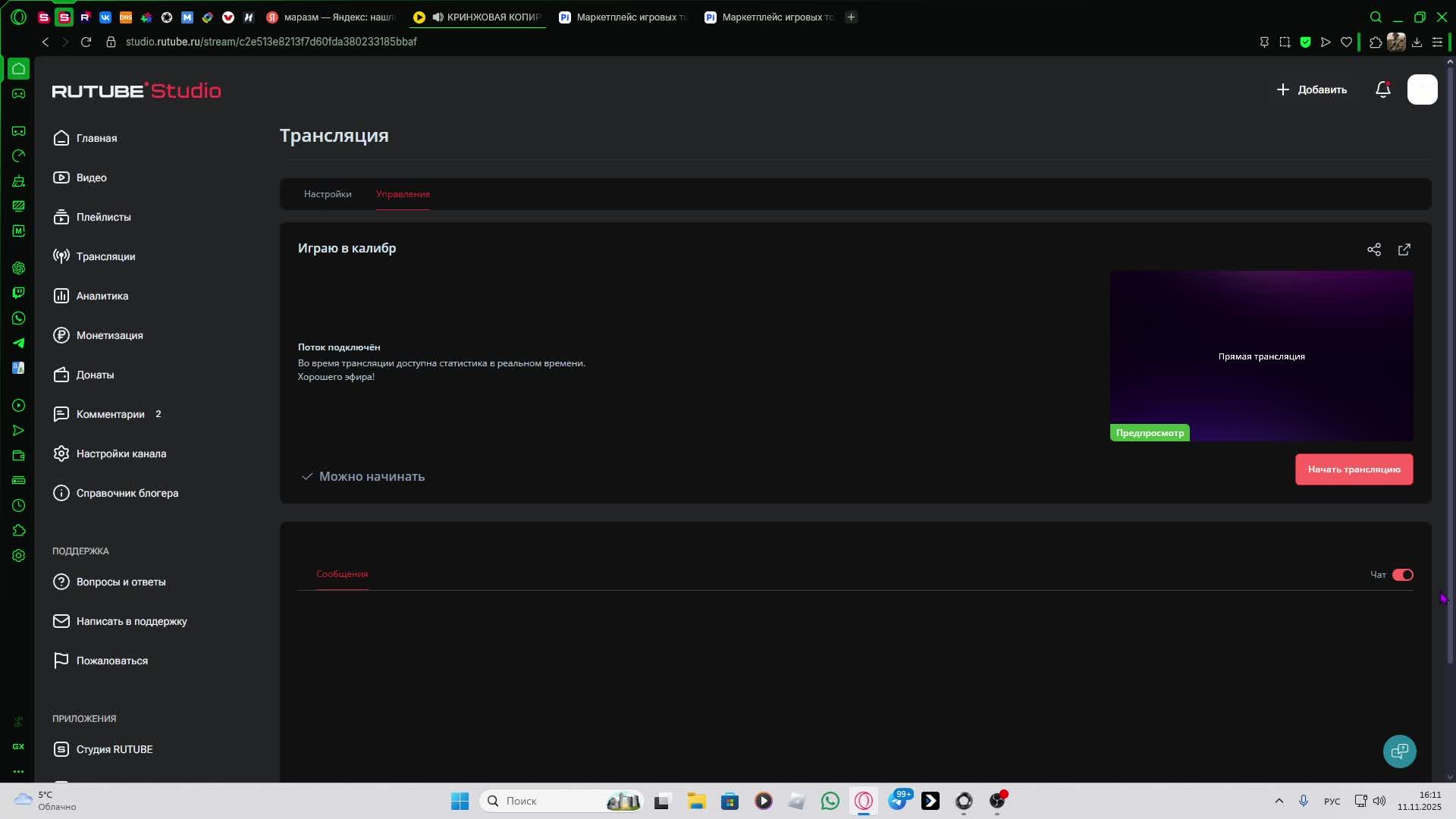The height and width of the screenshot is (819, 1456).
Task: Select the Сообщения tab
Action: [342, 574]
